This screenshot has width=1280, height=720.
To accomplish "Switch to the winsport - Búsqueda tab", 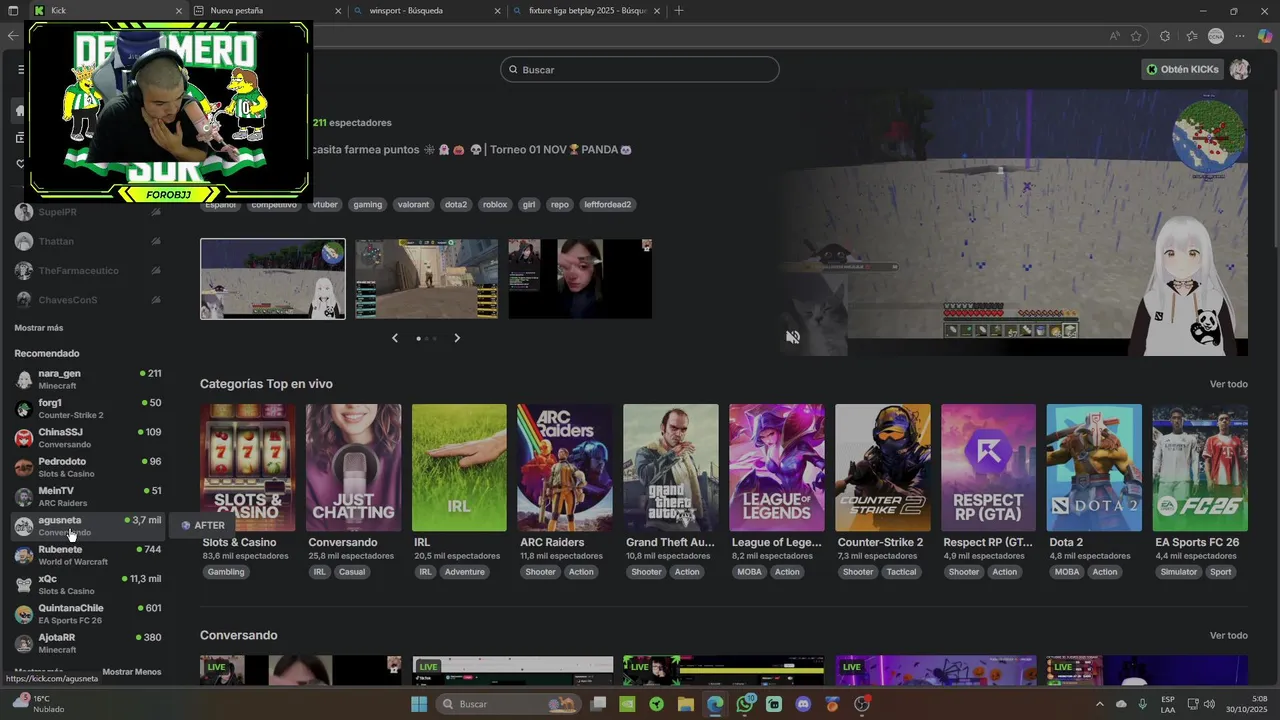I will click(x=426, y=11).
